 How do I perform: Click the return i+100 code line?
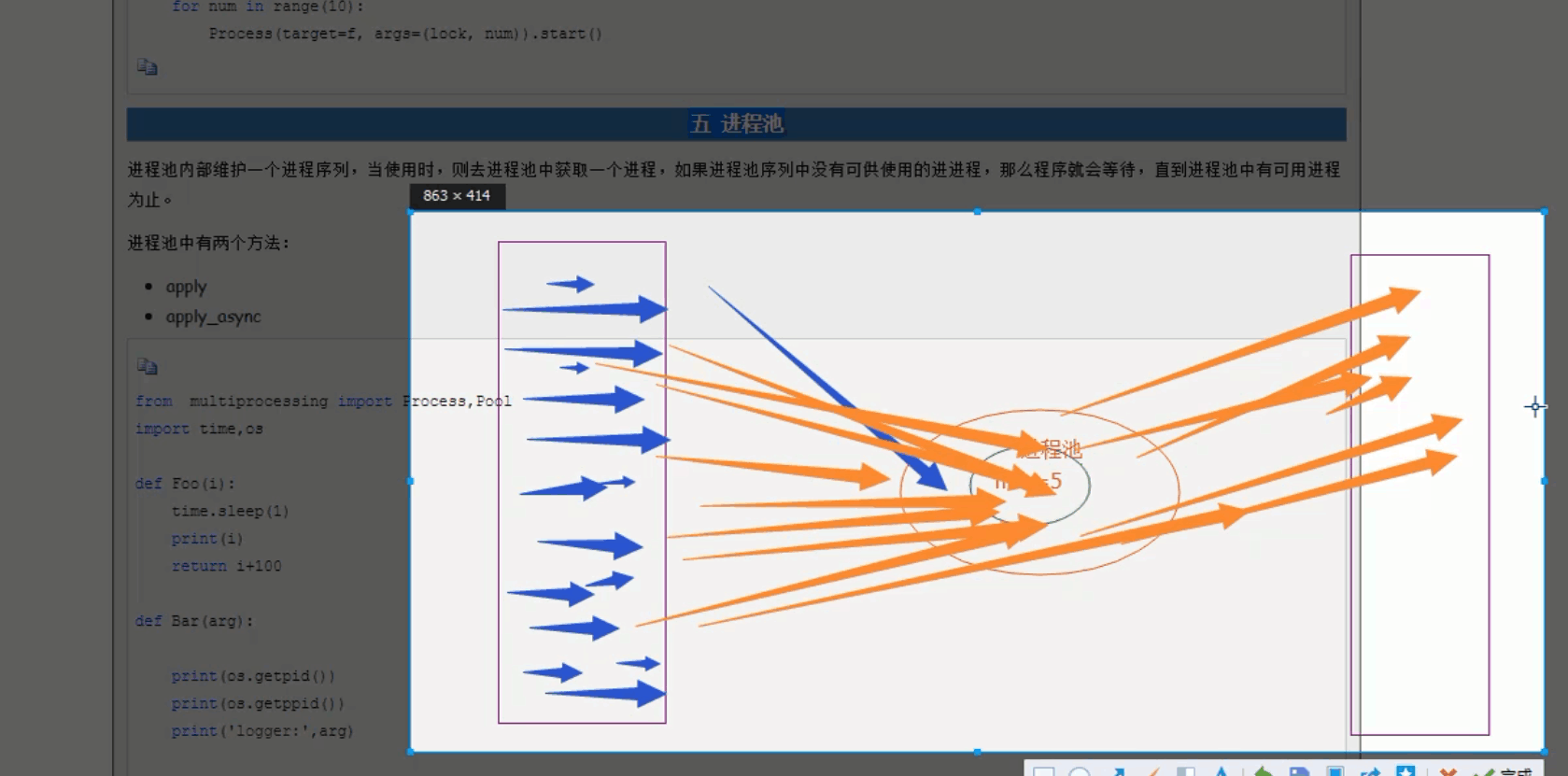pos(226,566)
